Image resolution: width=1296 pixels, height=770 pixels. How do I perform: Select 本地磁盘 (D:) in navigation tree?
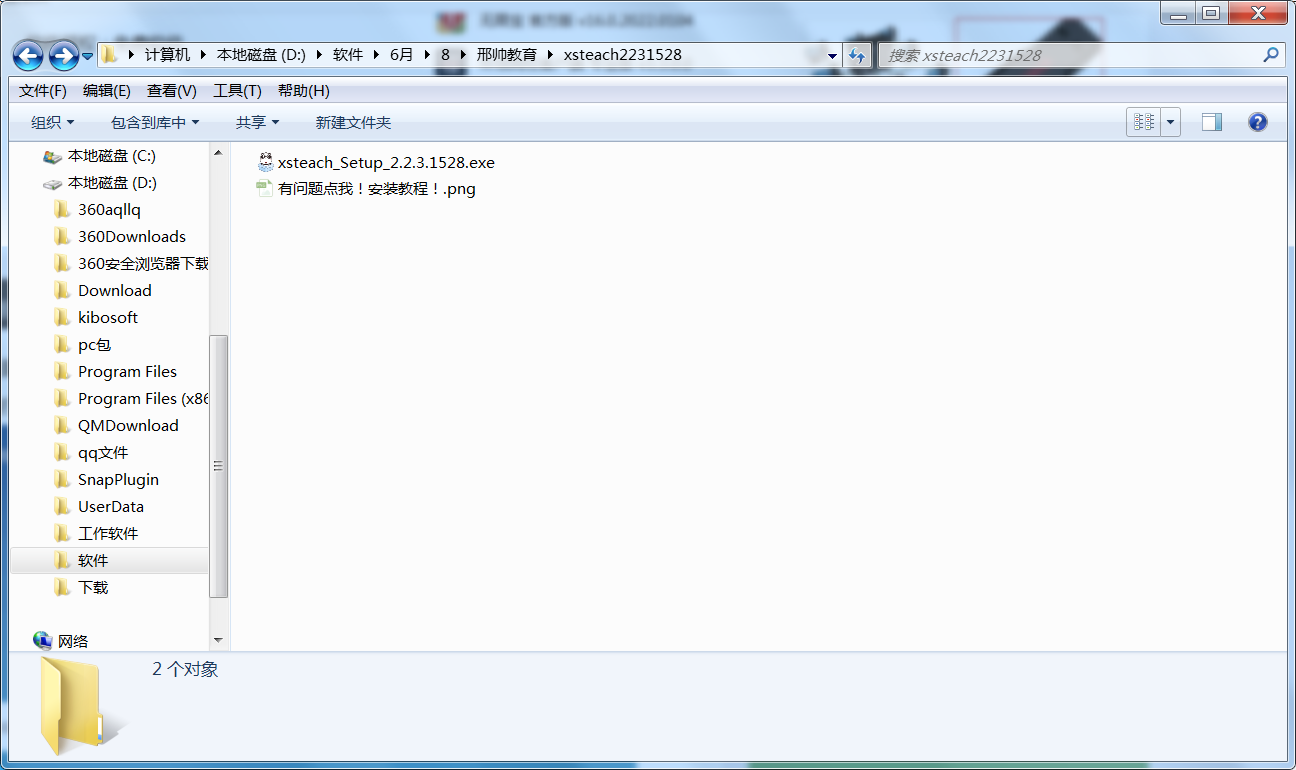(112, 183)
